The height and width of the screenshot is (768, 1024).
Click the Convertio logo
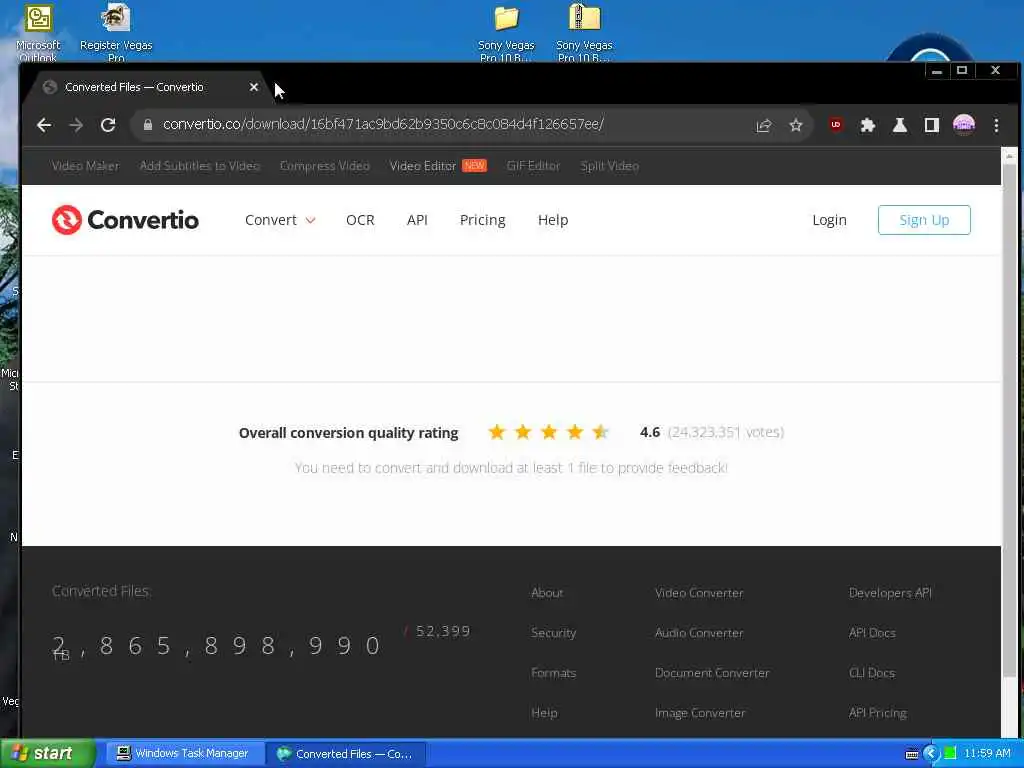[125, 220]
